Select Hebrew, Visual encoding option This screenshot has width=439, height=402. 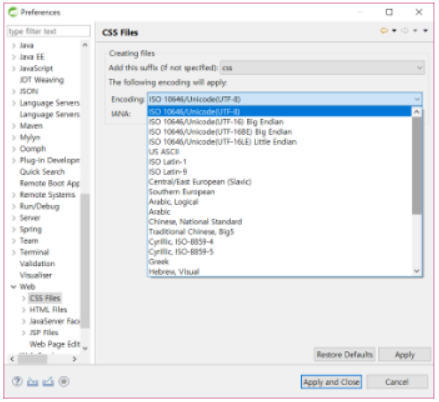click(279, 272)
